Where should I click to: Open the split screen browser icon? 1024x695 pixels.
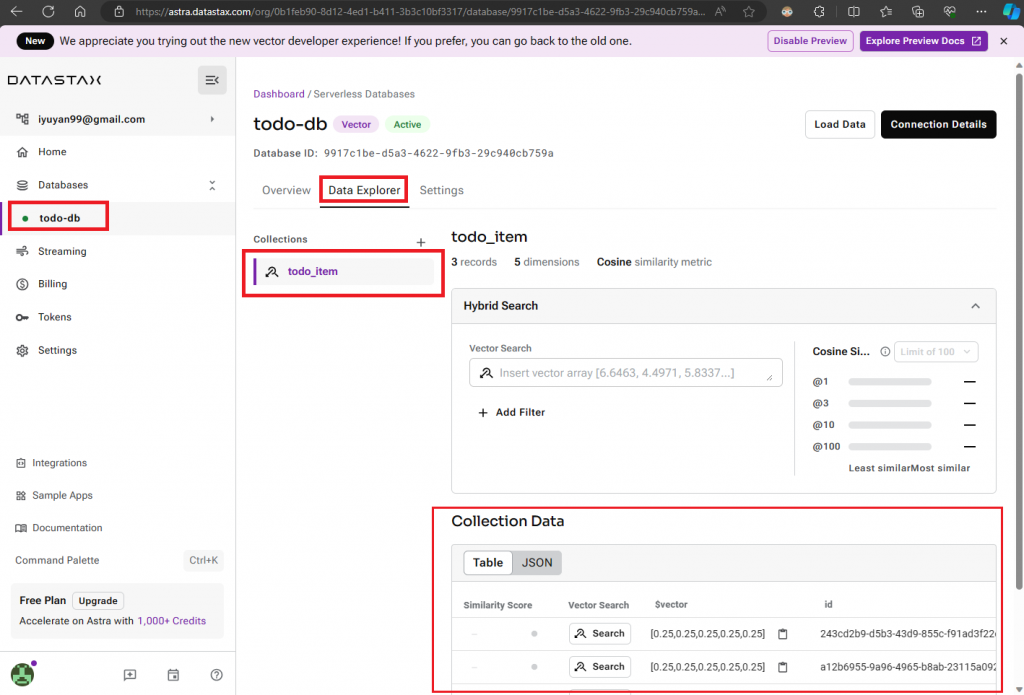pos(853,11)
